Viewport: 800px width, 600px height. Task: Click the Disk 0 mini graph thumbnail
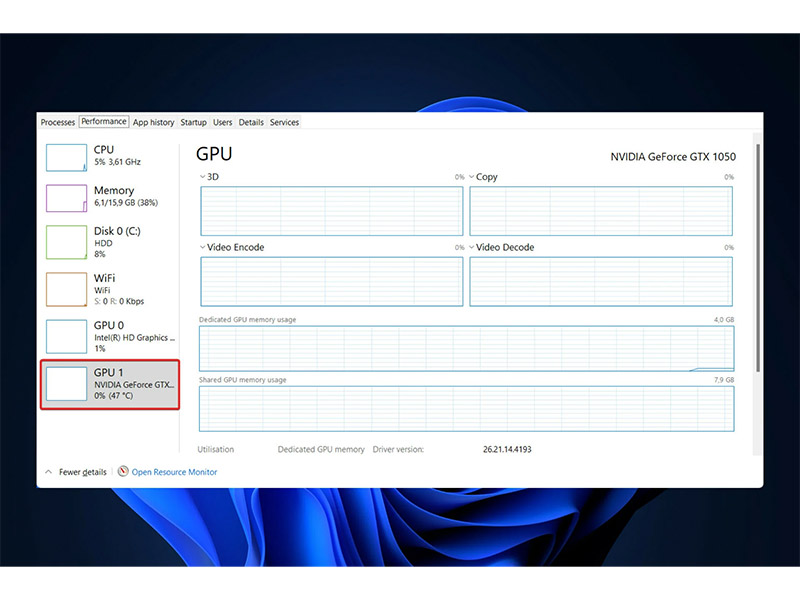66,242
